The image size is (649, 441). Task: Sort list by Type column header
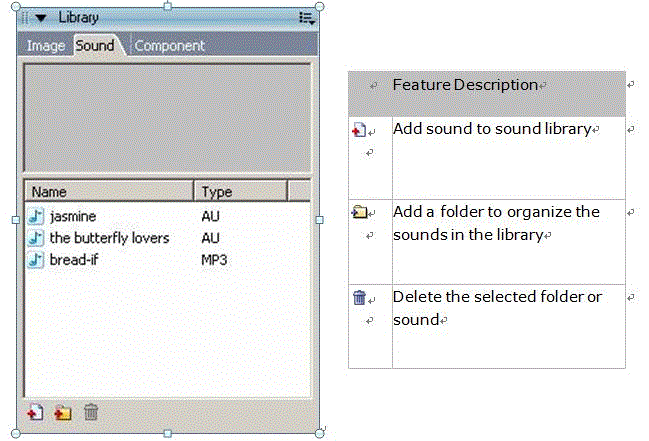coord(241,191)
